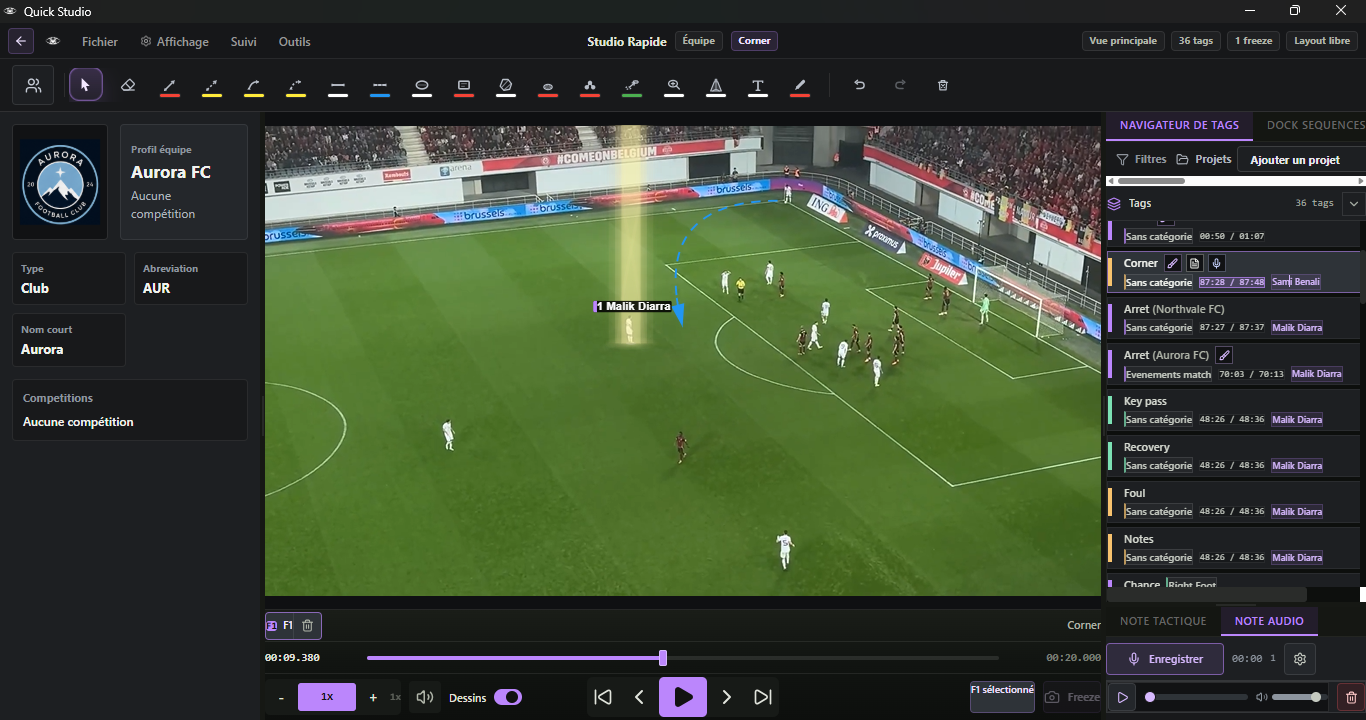The image size is (1366, 720).
Task: Step one frame forward
Action: coord(727,697)
